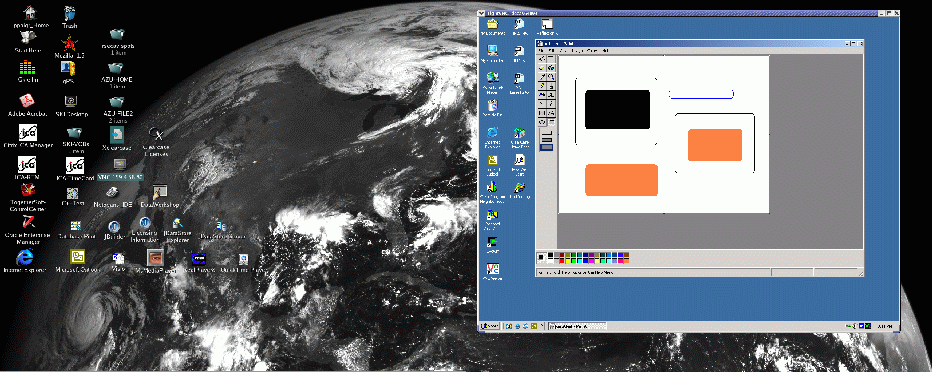This screenshot has height=372, width=932.
Task: Open Internet Explorer on the host desktop
Action: 24,261
